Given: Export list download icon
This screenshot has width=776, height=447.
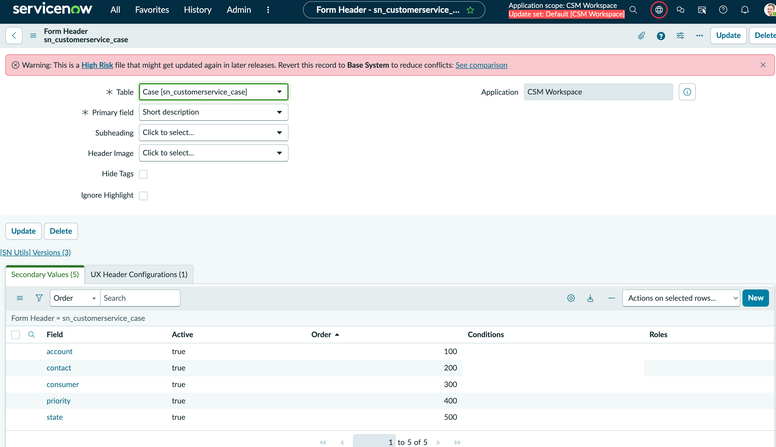Looking at the screenshot, I should click(x=590, y=298).
